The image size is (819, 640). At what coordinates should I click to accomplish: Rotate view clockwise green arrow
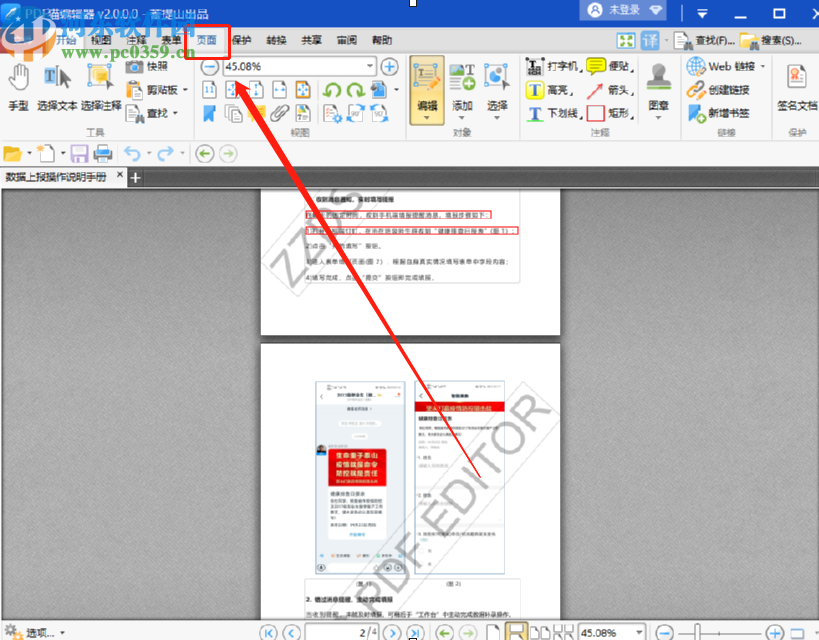click(356, 90)
